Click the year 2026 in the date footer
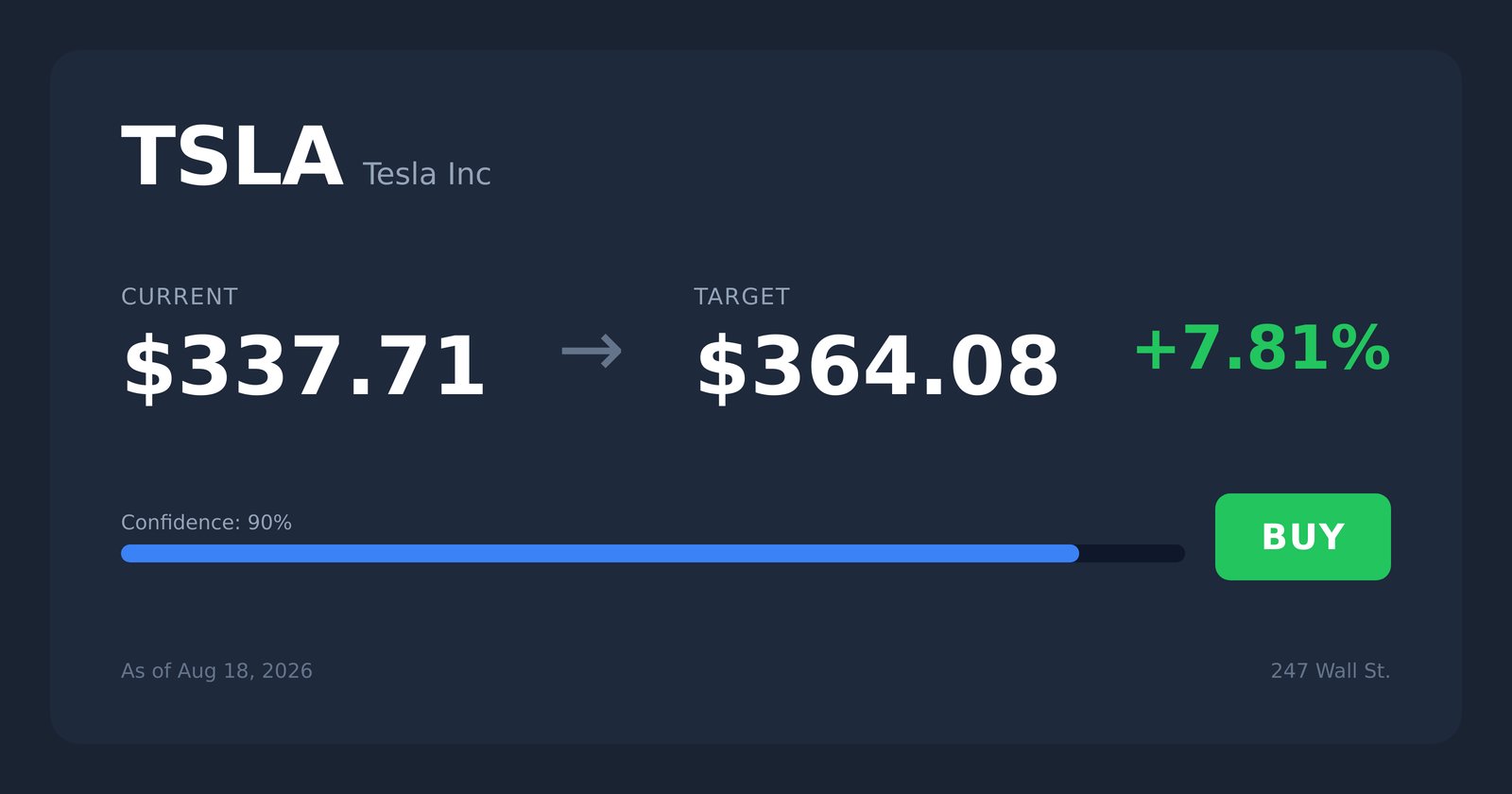The image size is (1512, 794). [x=287, y=671]
